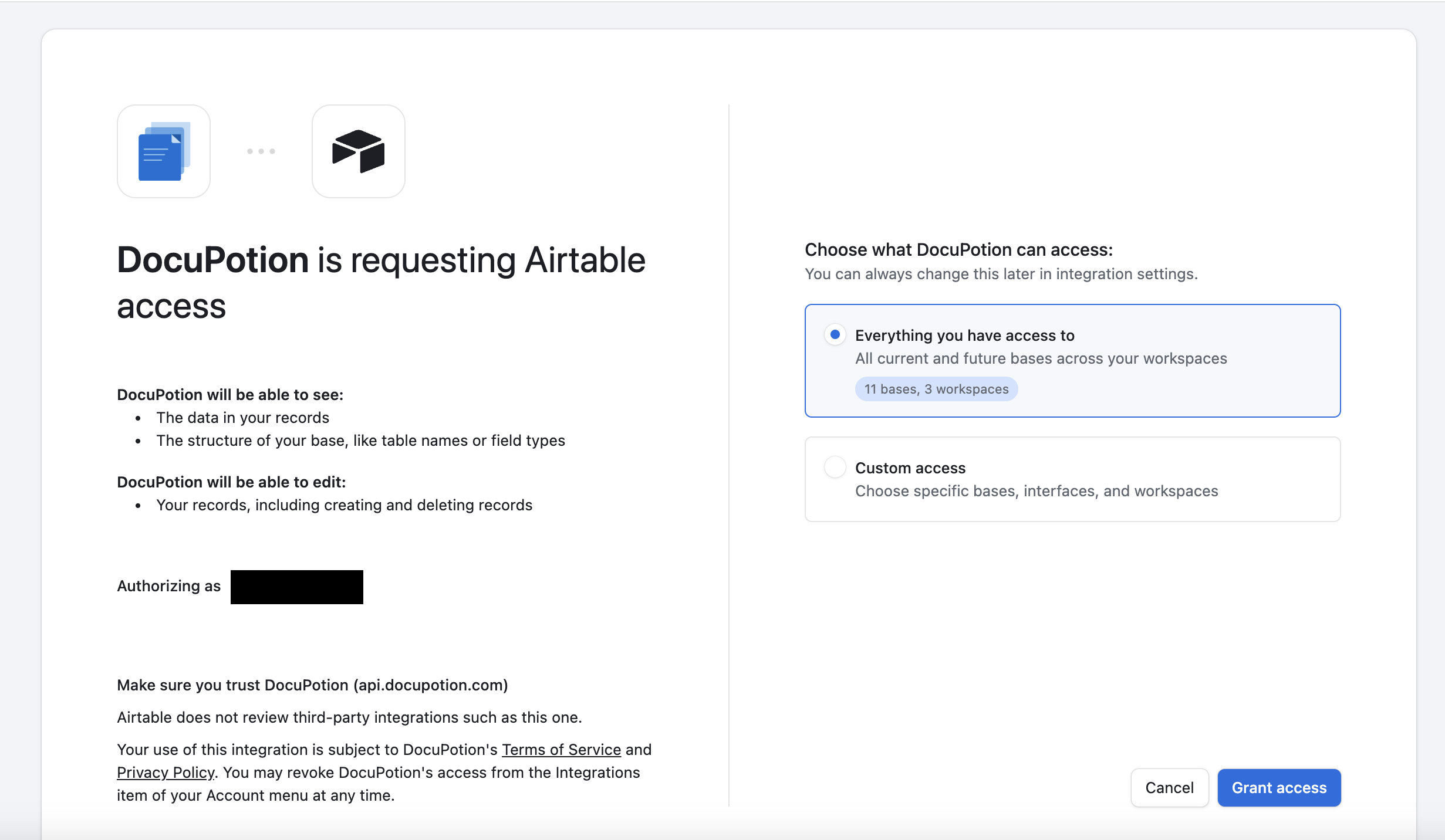Image resolution: width=1445 pixels, height=840 pixels.
Task: Click 'DocuPotion will be able to edit:' heading
Action: coord(231,482)
